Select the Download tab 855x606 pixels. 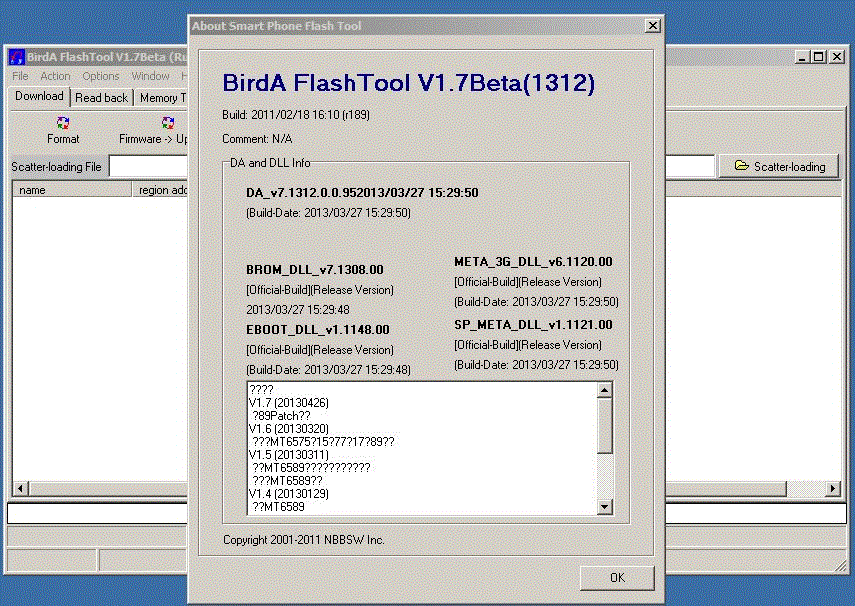39,97
